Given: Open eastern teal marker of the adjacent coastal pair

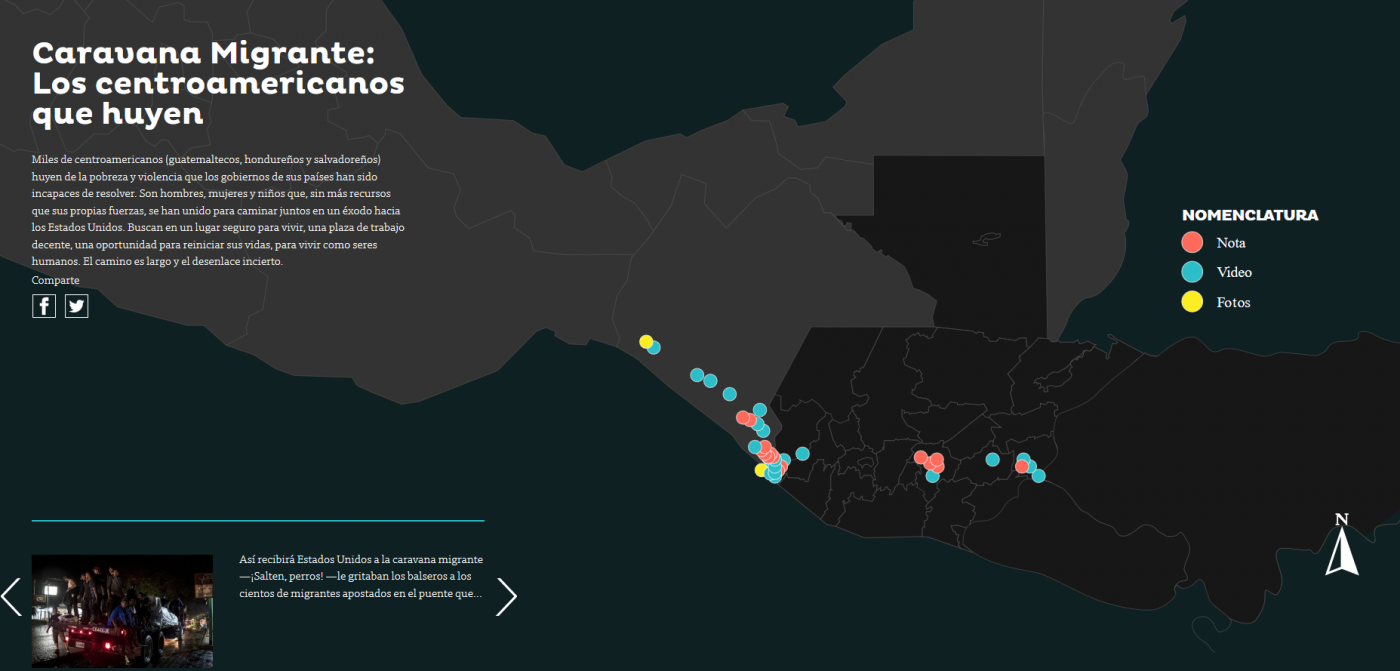Looking at the screenshot, I should [x=710, y=380].
